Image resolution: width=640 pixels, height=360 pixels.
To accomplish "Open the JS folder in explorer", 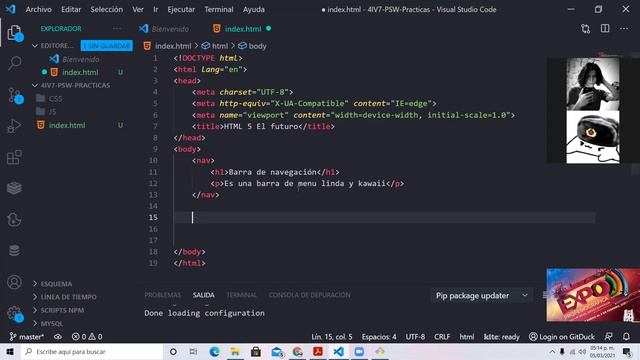I will click(52, 111).
